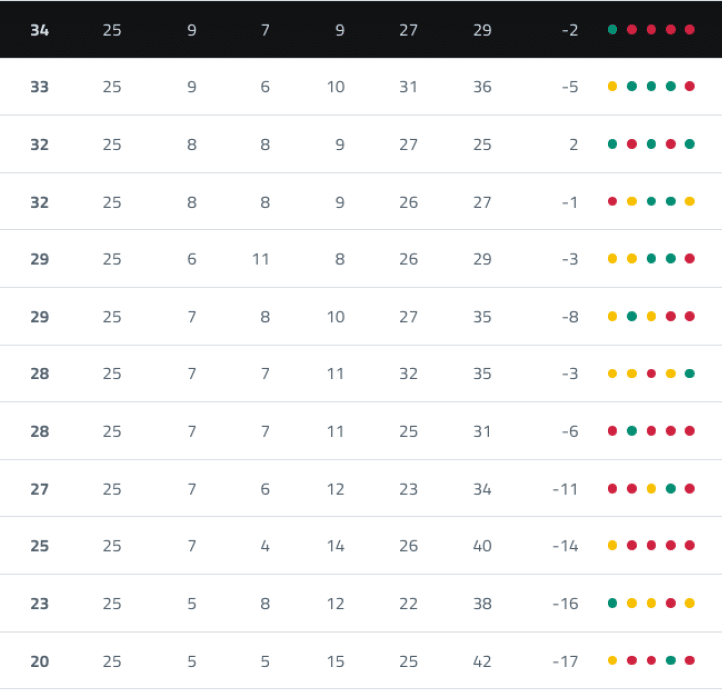This screenshot has height=699, width=722.
Task: Click the 40 goals conceded value
Action: (482, 546)
